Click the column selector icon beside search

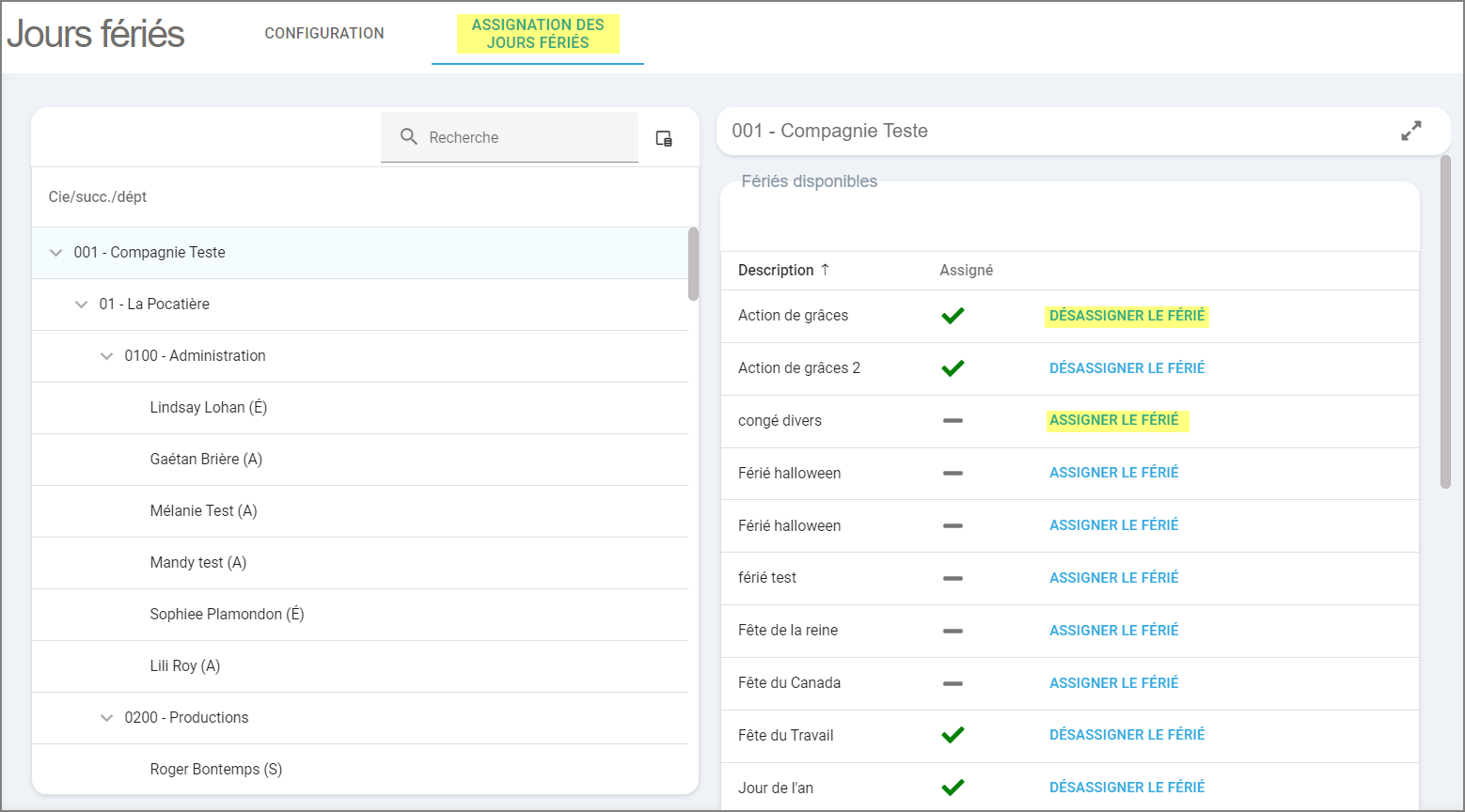click(x=664, y=138)
